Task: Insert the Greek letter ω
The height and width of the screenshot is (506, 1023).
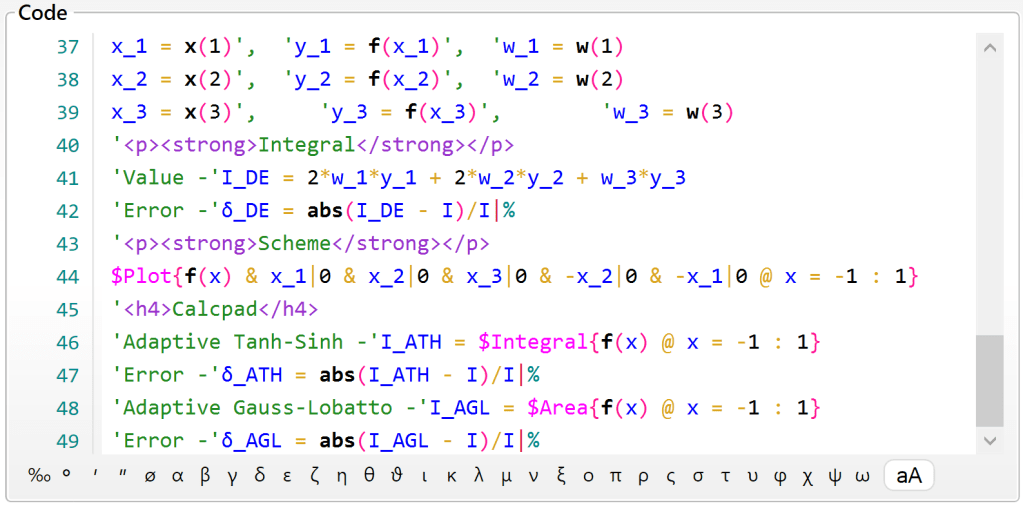Action: [x=862, y=477]
